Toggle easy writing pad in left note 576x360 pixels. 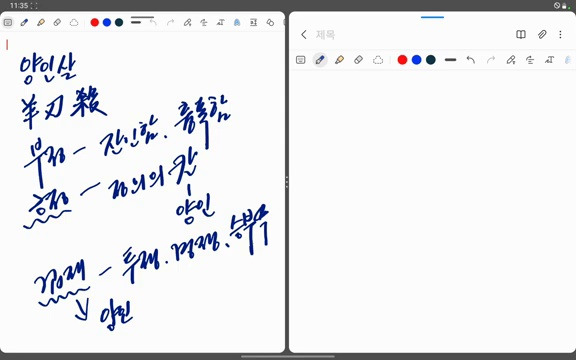pyautogui.click(x=253, y=22)
